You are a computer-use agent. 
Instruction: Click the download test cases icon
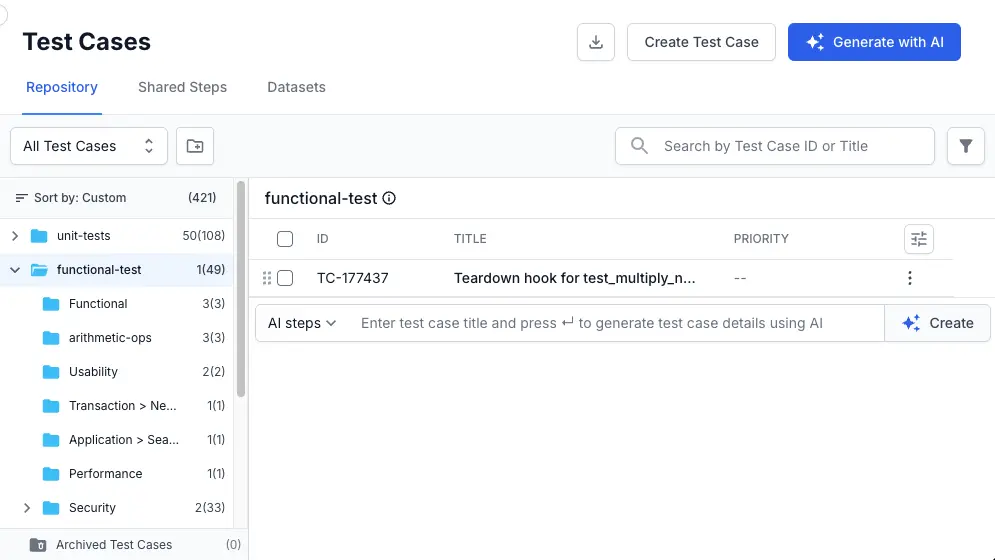click(x=596, y=42)
